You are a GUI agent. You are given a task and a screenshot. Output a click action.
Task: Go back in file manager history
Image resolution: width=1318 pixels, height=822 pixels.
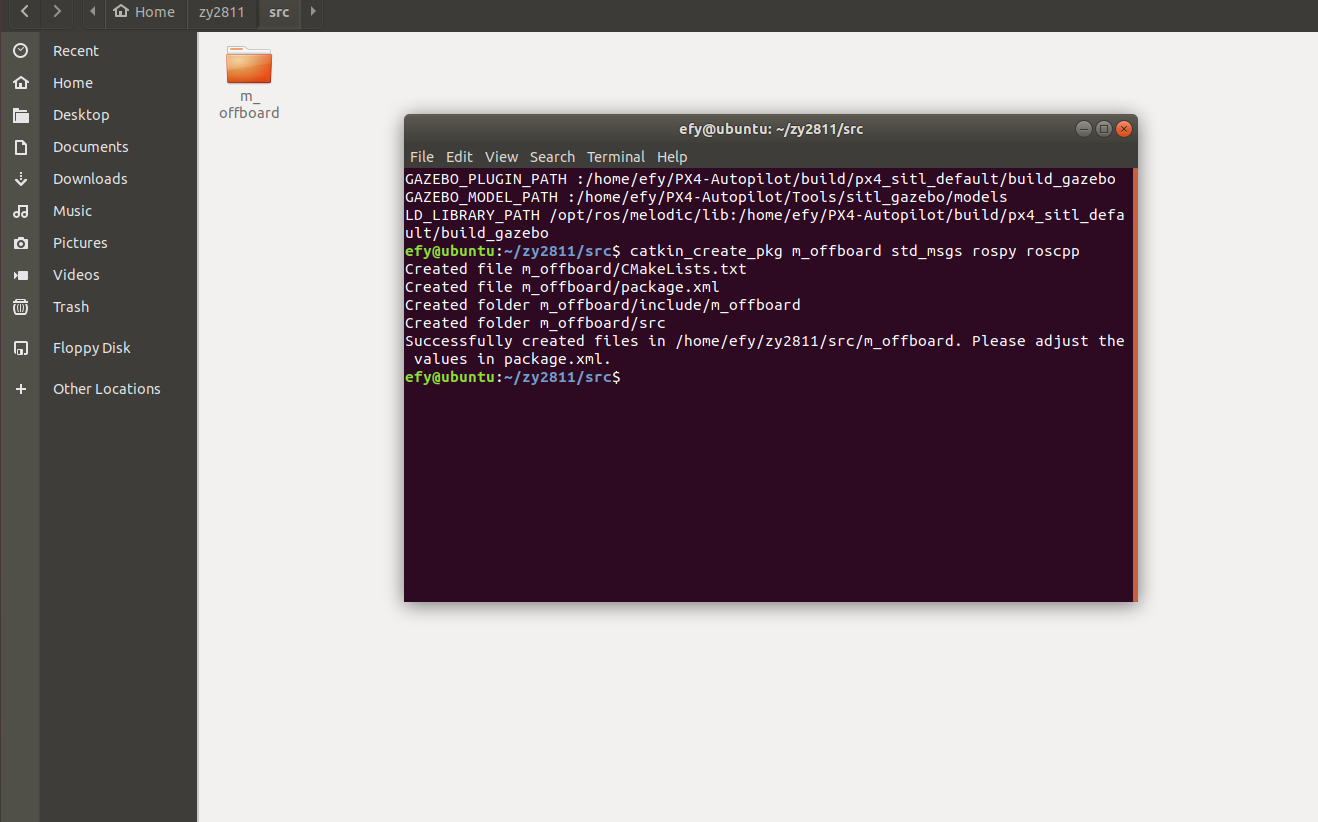[x=25, y=12]
